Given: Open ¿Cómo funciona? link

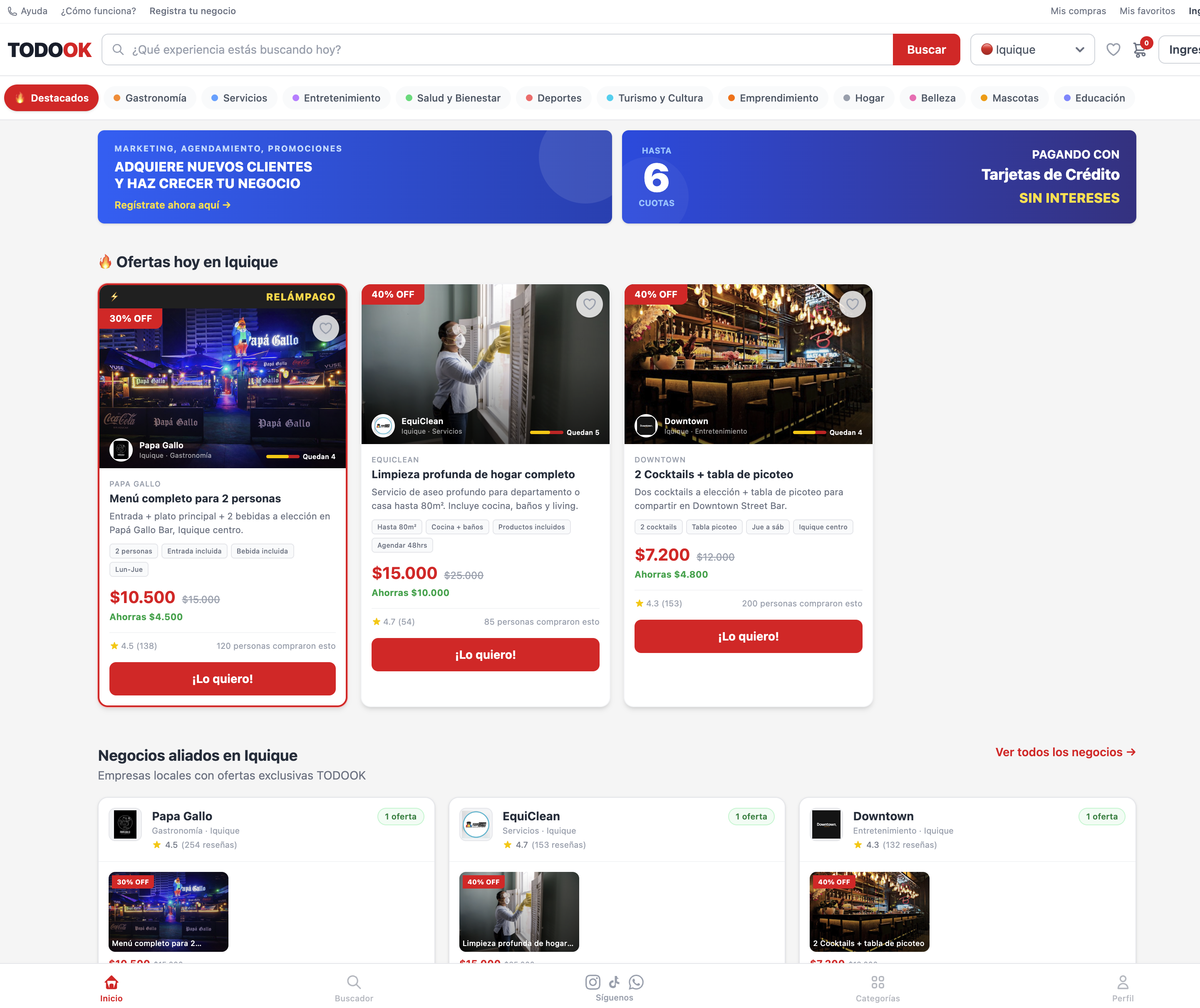Looking at the screenshot, I should (98, 11).
